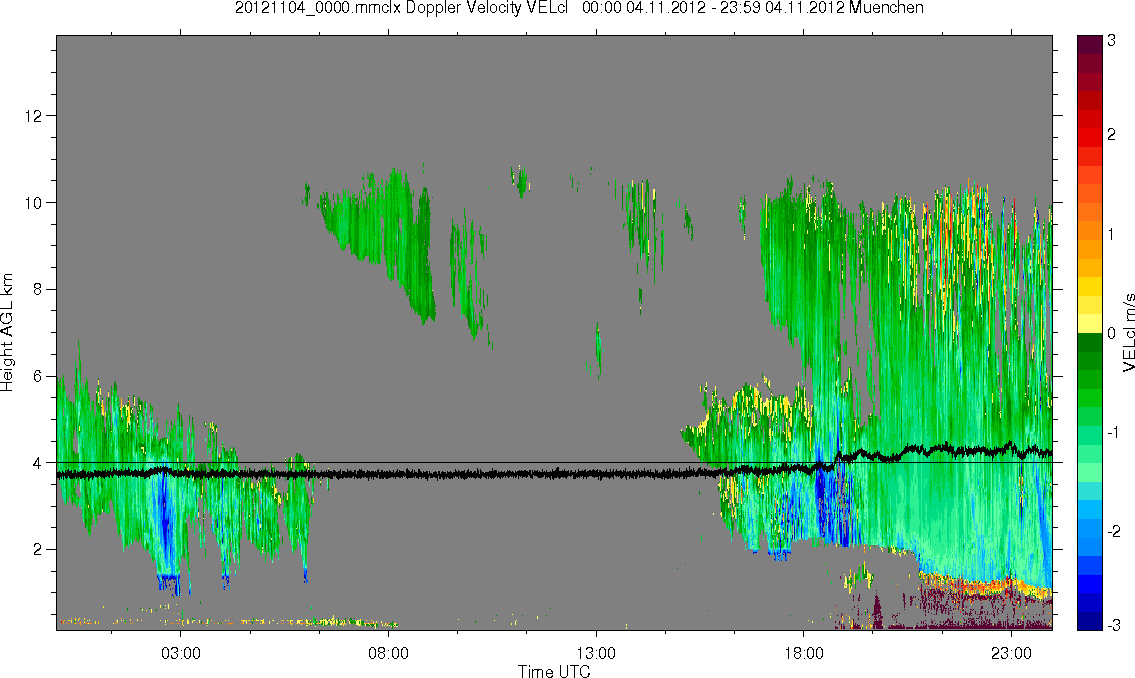Click the 13:00 time tick label
The height and width of the screenshot is (678, 1135).
[596, 653]
